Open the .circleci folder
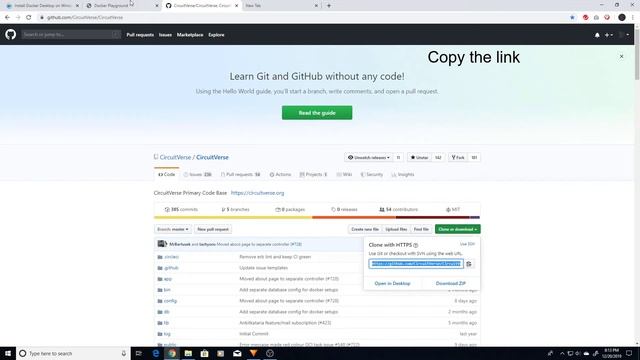This screenshot has width=640, height=360. point(171,257)
